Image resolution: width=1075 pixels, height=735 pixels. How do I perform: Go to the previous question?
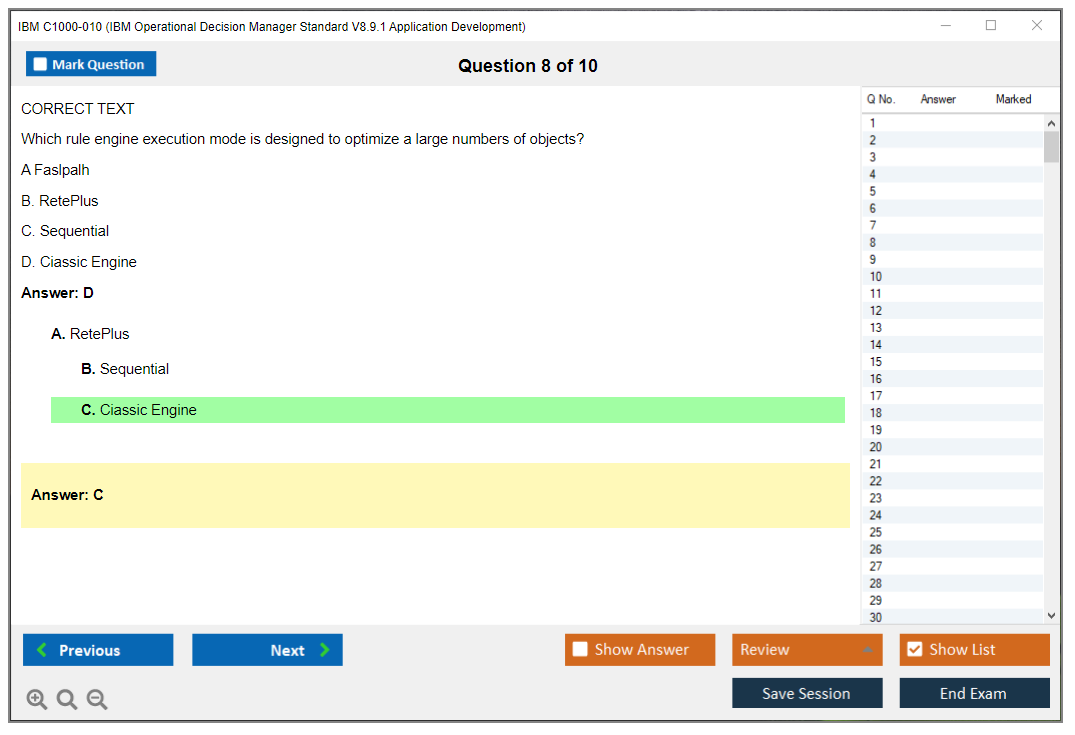(98, 650)
